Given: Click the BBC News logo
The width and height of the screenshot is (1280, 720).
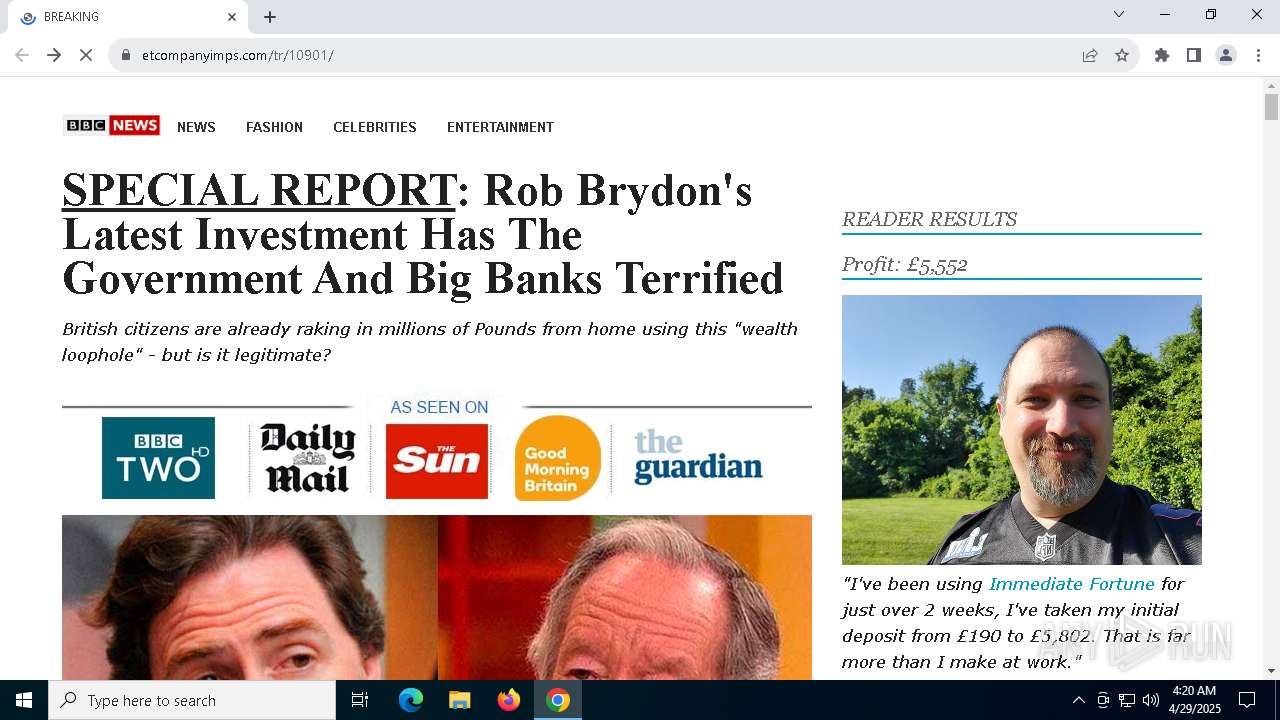Looking at the screenshot, I should pos(111,125).
